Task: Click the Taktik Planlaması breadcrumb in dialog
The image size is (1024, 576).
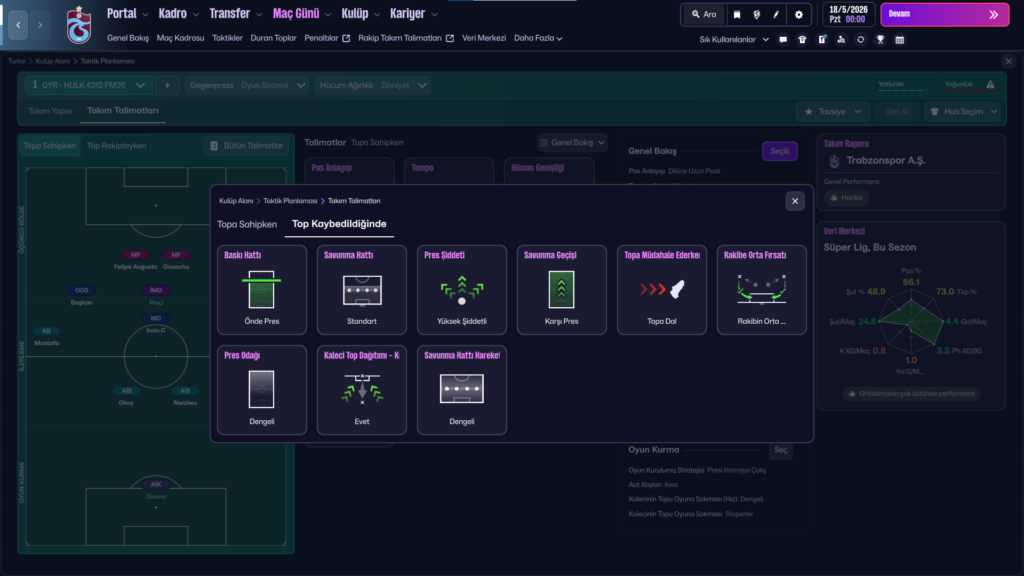Action: tap(290, 201)
